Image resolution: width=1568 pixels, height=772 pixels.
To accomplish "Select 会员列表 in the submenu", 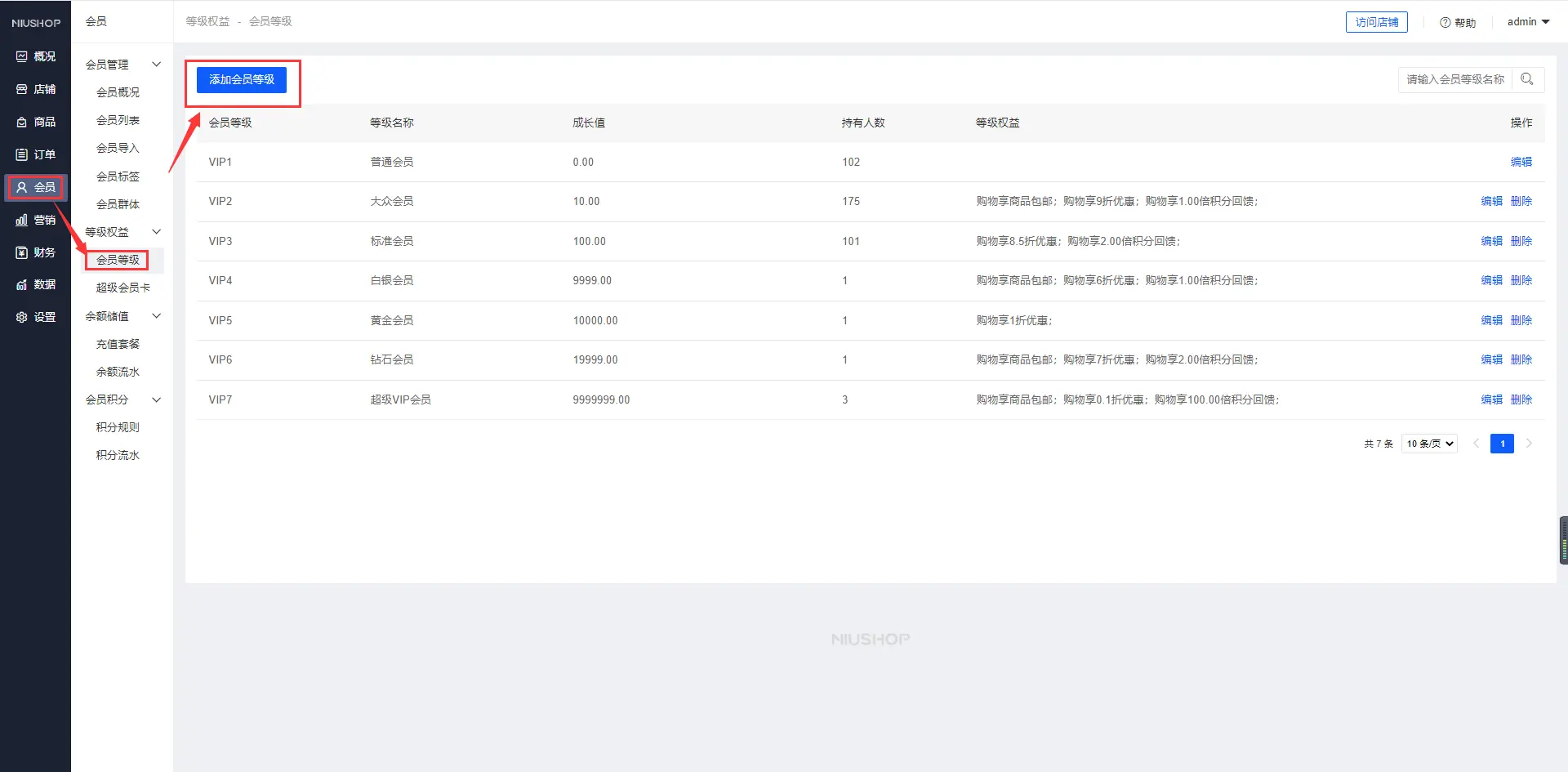I will (118, 120).
